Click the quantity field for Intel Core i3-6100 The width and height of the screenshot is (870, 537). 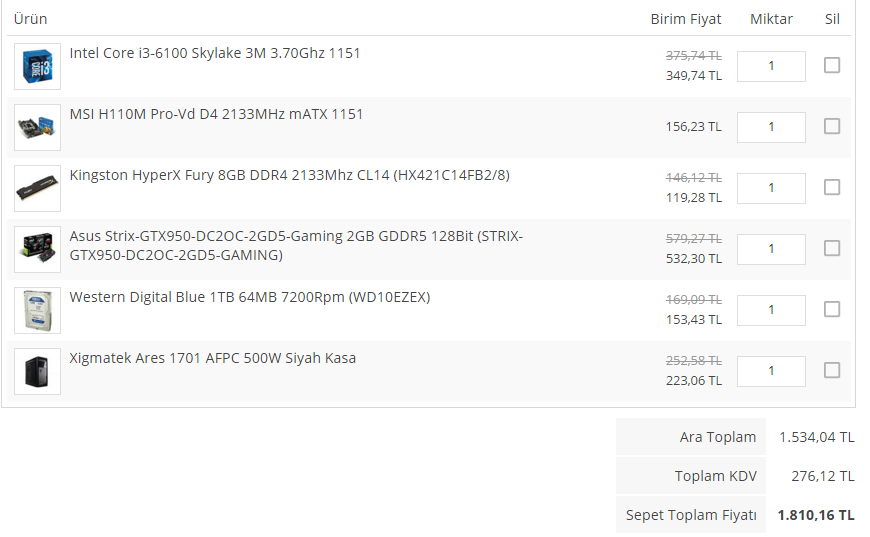click(771, 66)
